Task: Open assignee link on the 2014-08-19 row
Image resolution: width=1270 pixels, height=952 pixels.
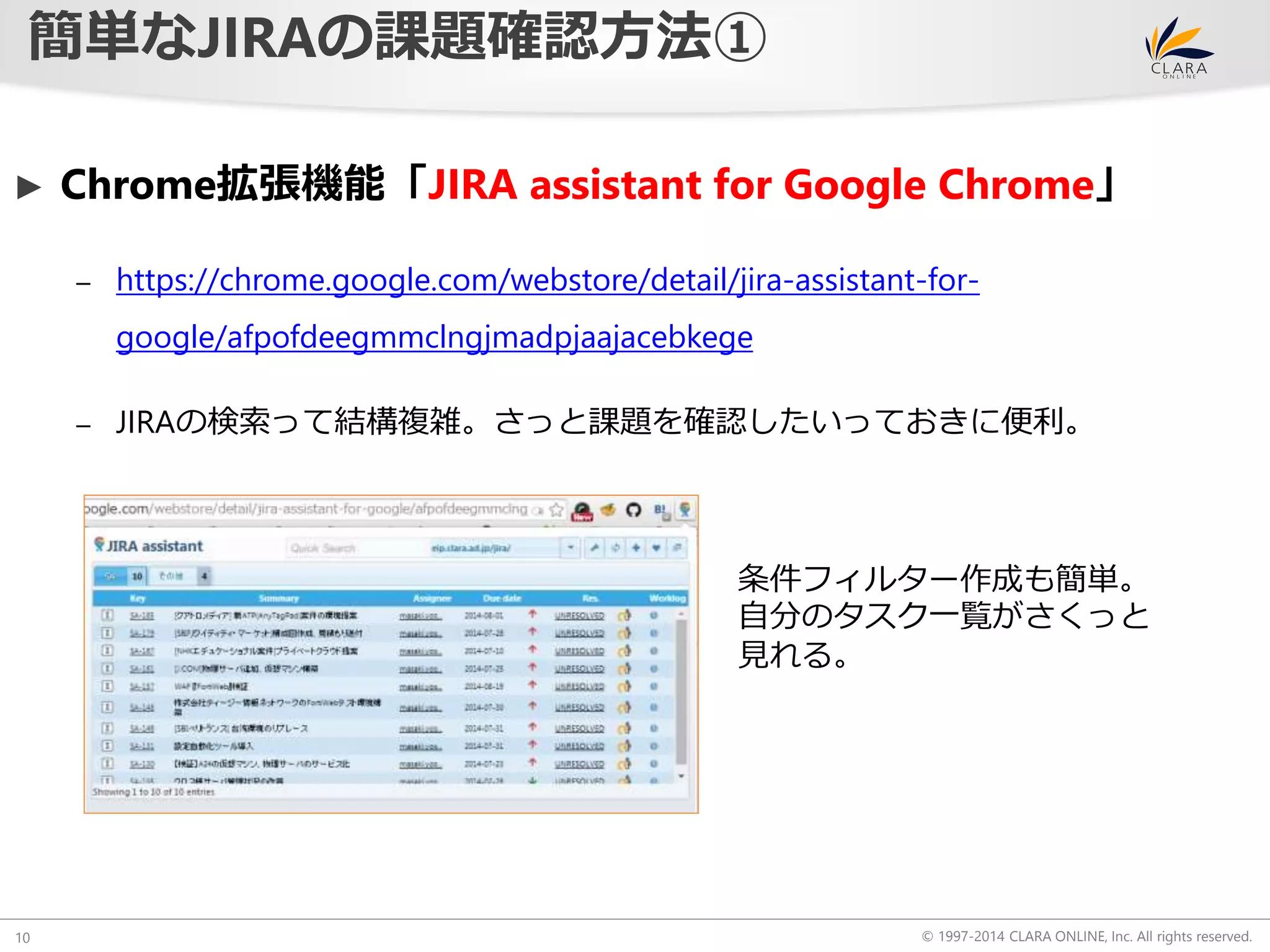Action: click(x=420, y=687)
